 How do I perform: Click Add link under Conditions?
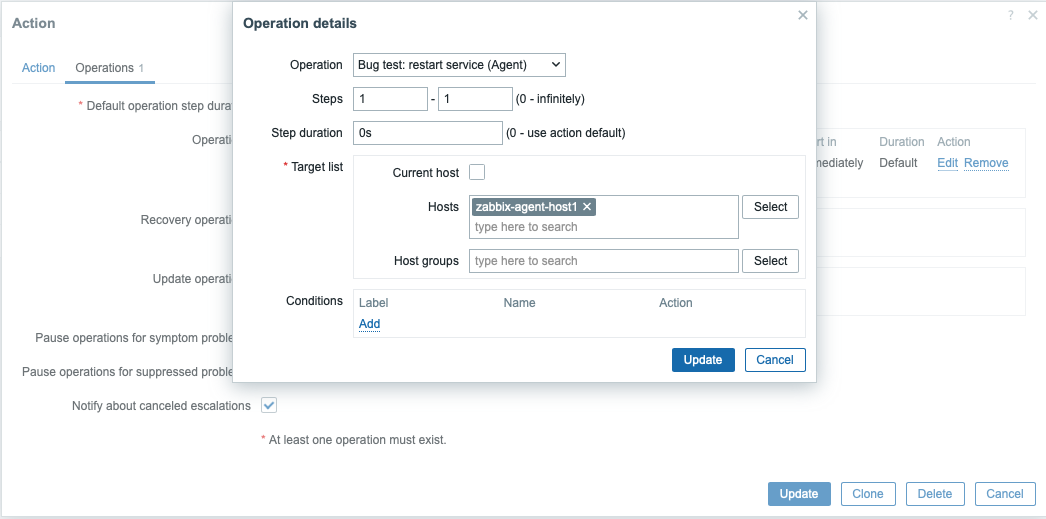click(x=369, y=324)
